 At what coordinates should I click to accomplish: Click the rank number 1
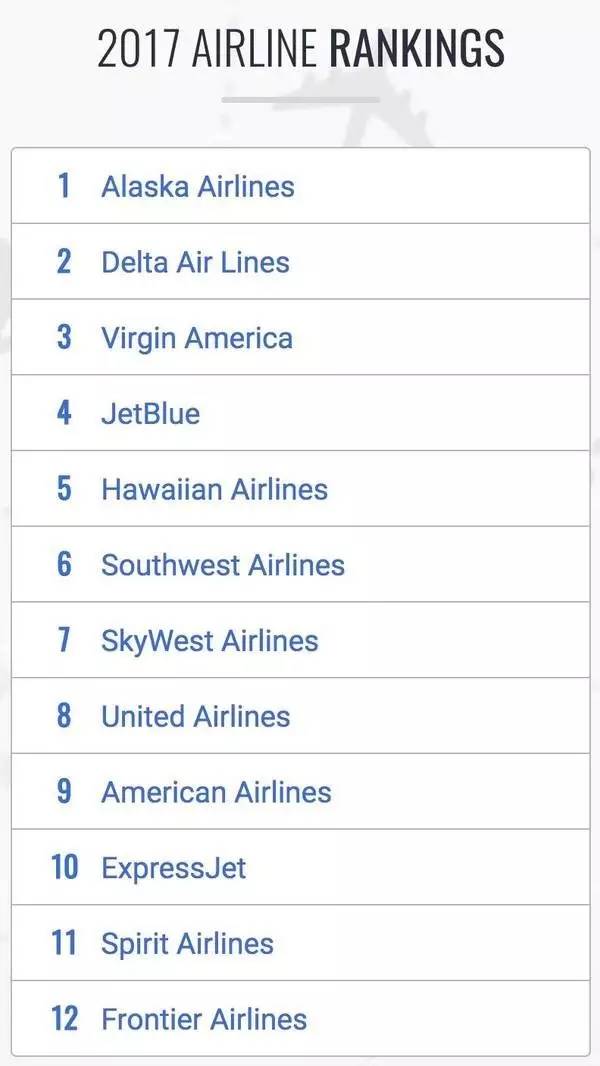click(64, 186)
